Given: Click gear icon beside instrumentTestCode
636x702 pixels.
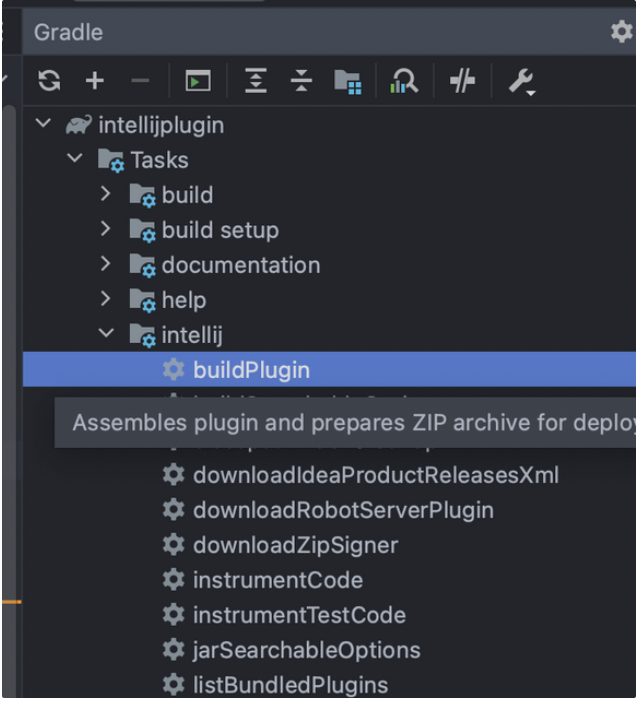Looking at the screenshot, I should [174, 615].
